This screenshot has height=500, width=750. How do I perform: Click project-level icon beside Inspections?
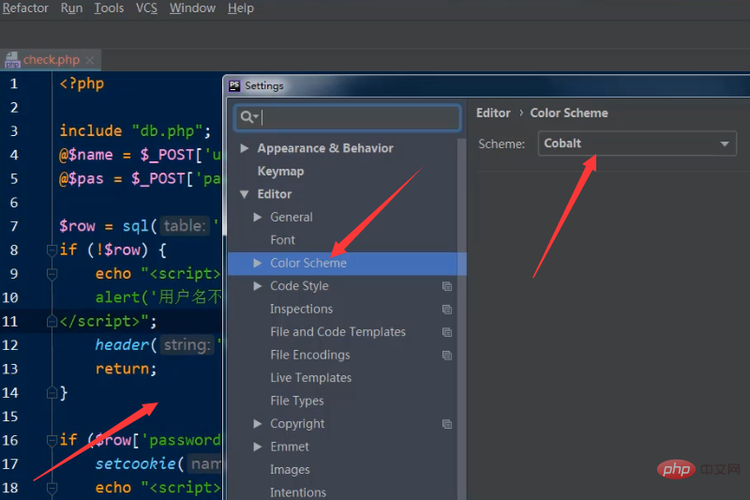pyautogui.click(x=447, y=310)
